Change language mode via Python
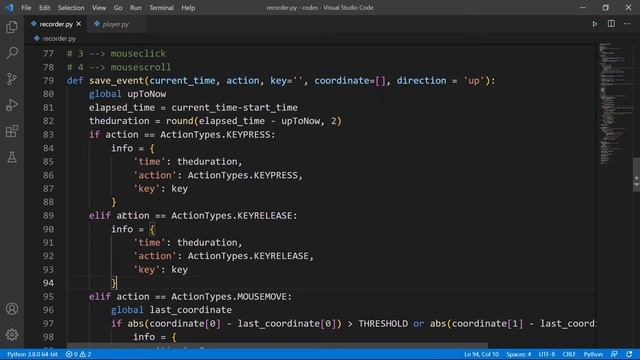The height and width of the screenshot is (360, 640). 593,354
